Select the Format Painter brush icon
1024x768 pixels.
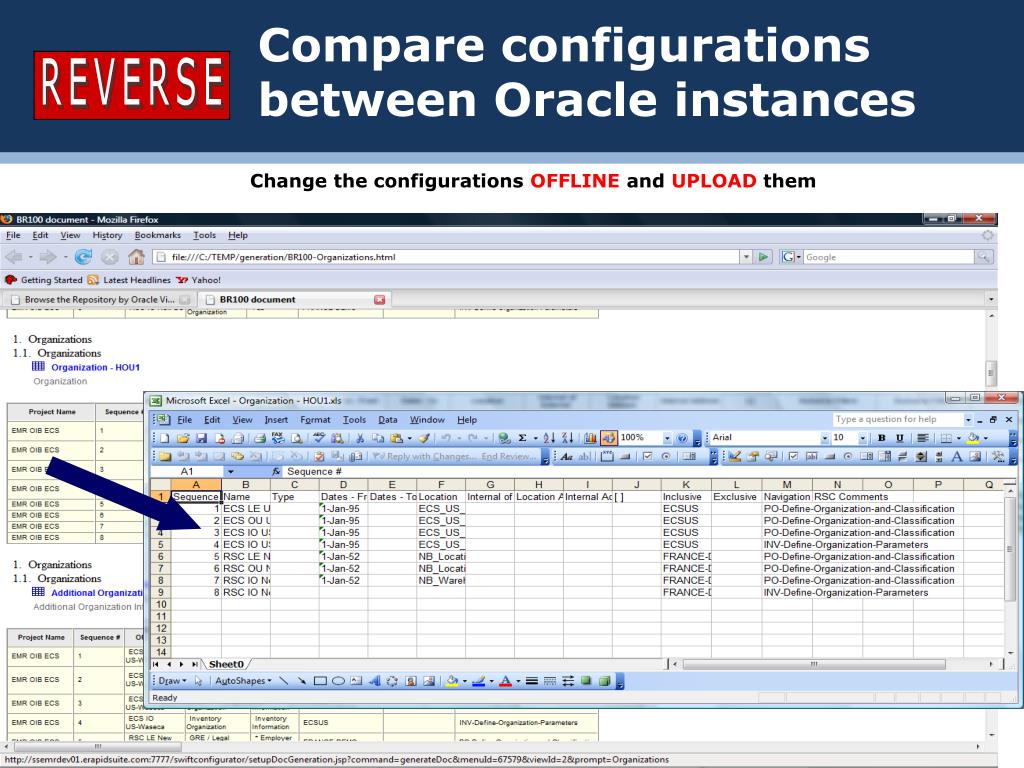coord(423,438)
